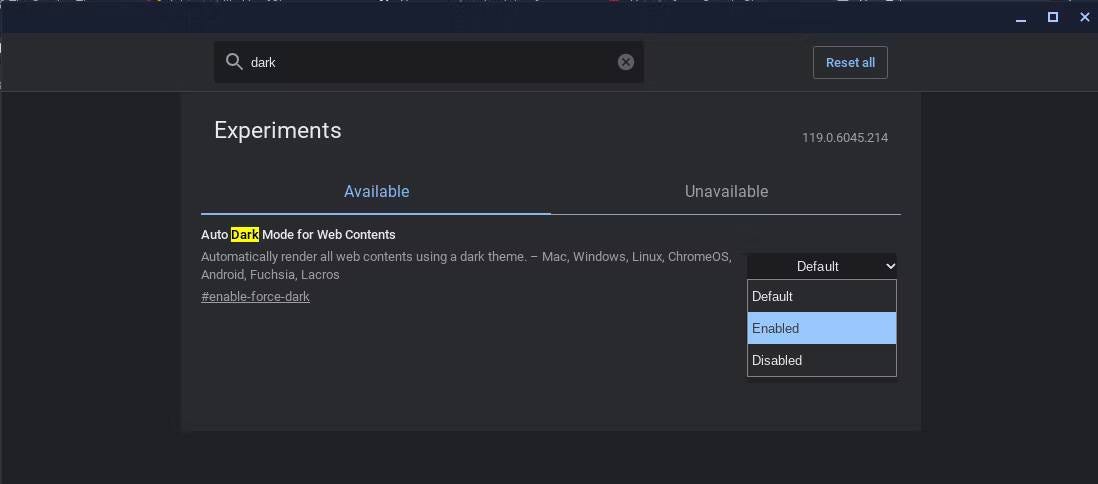
Task: Click the Auto Dark Mode for Web Contents title
Action: [298, 235]
